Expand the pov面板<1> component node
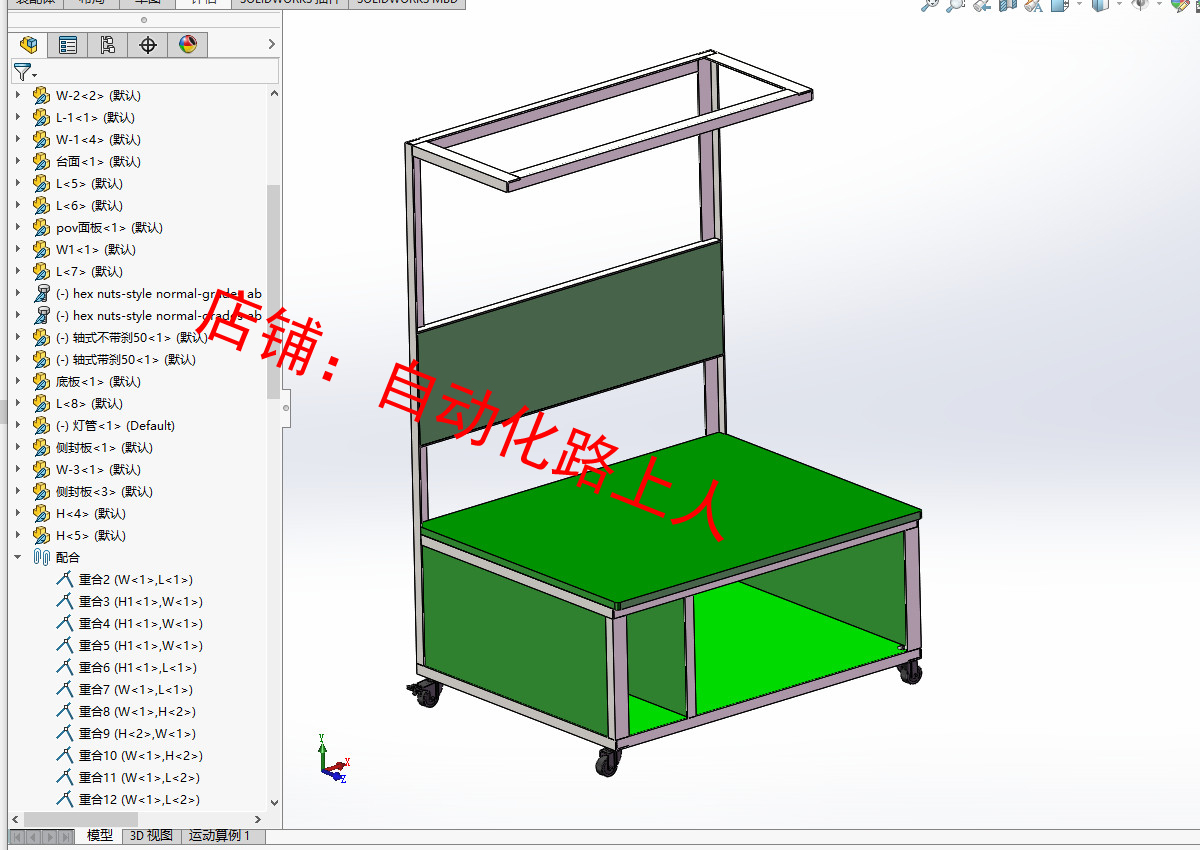 coord(17,228)
